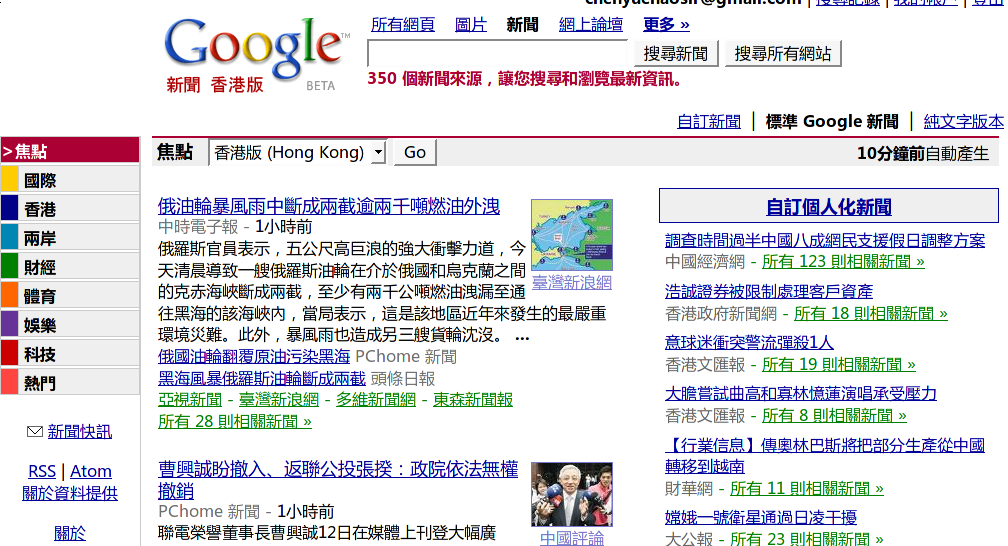
Task: Open the 大膽嘗試曲高和寡林憶蓮 headline
Action: point(800,393)
